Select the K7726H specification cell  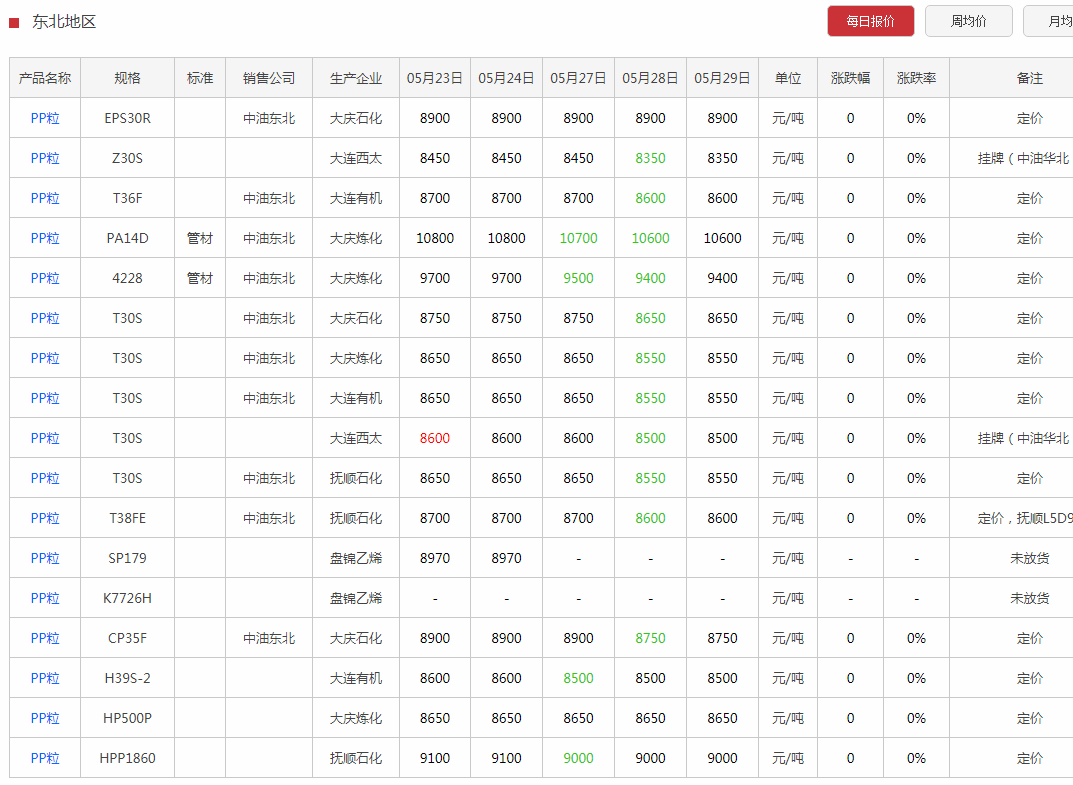[127, 598]
